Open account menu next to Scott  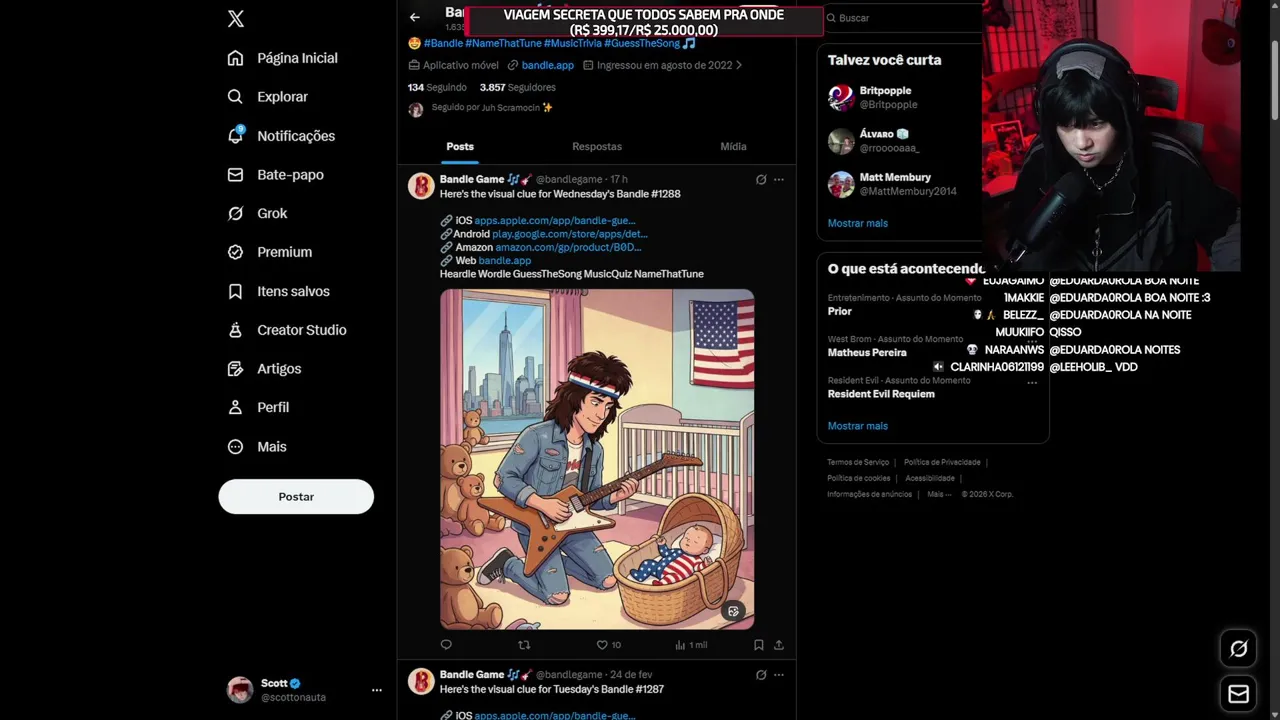click(x=377, y=690)
